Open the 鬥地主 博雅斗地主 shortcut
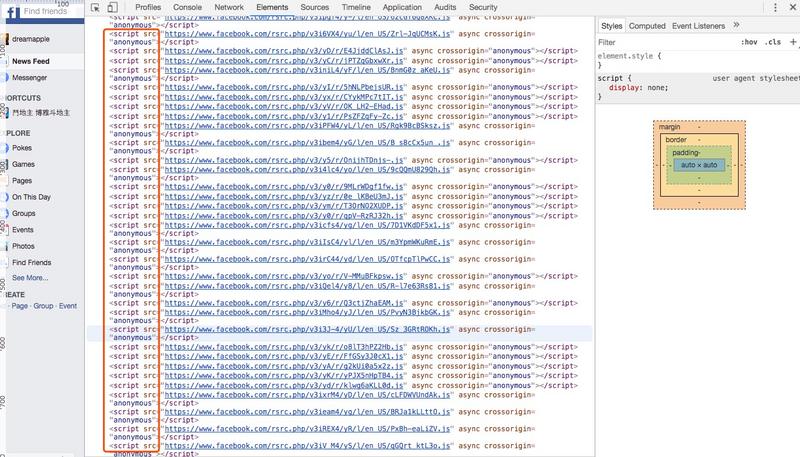The width and height of the screenshot is (800, 457). click(x=41, y=113)
